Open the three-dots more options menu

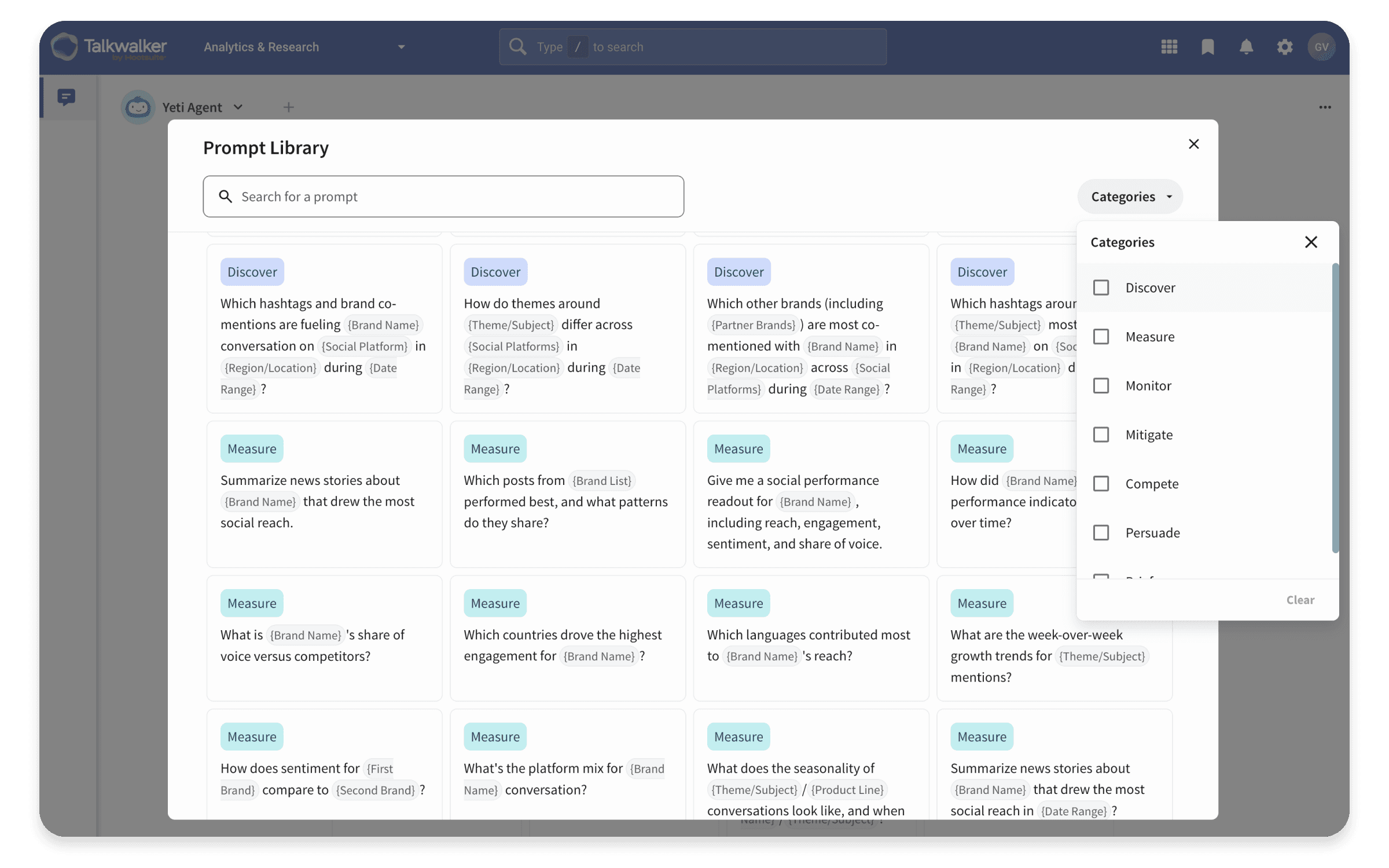click(x=1325, y=107)
